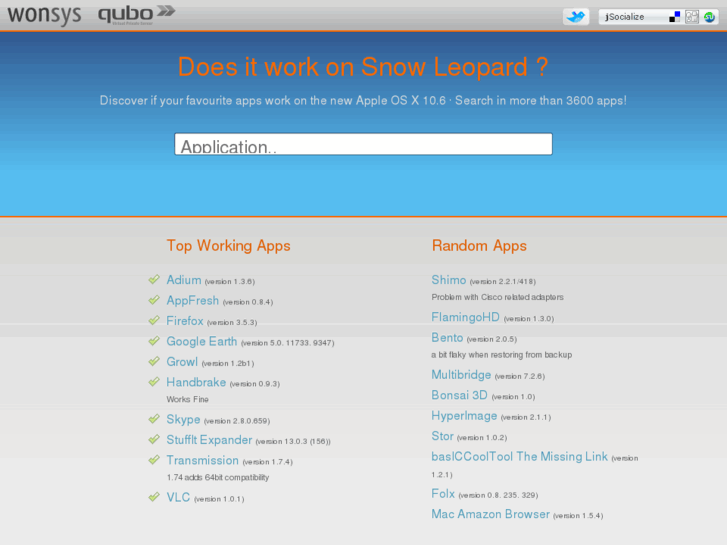Click the green checkmark beside Adium
Image resolution: width=727 pixels, height=545 pixels.
[x=154, y=279]
